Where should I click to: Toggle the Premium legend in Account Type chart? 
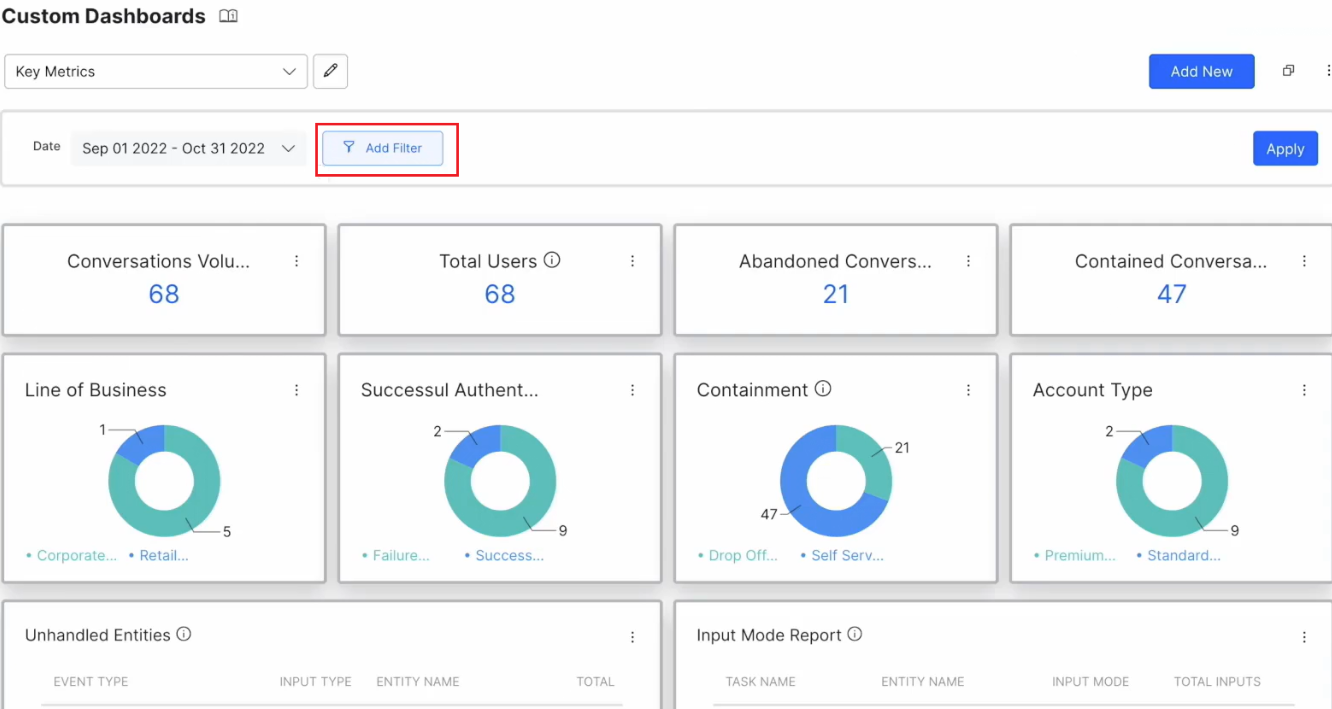click(1078, 555)
